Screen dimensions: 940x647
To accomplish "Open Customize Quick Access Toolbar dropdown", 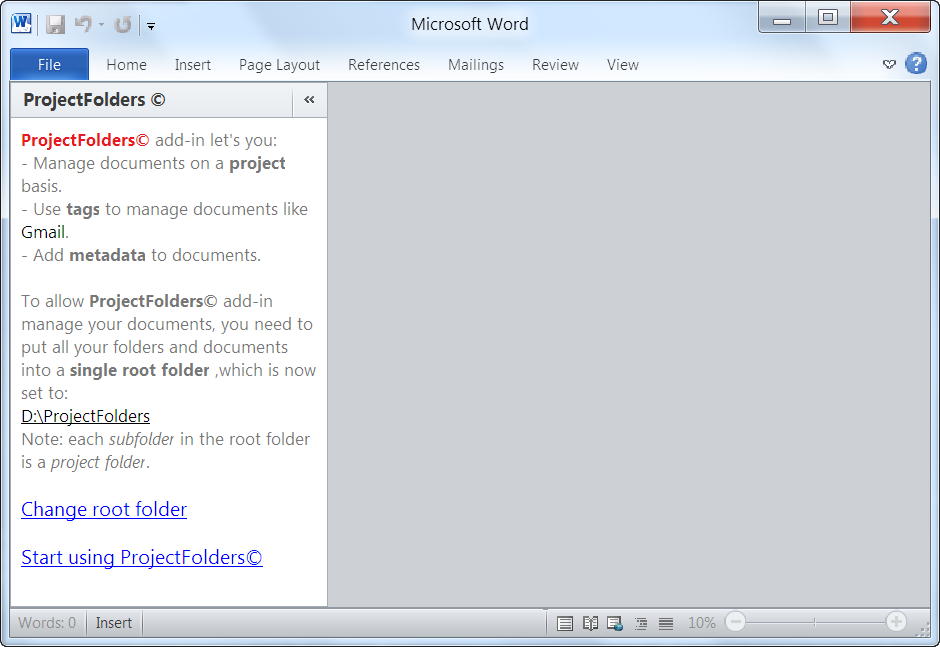I will (151, 26).
